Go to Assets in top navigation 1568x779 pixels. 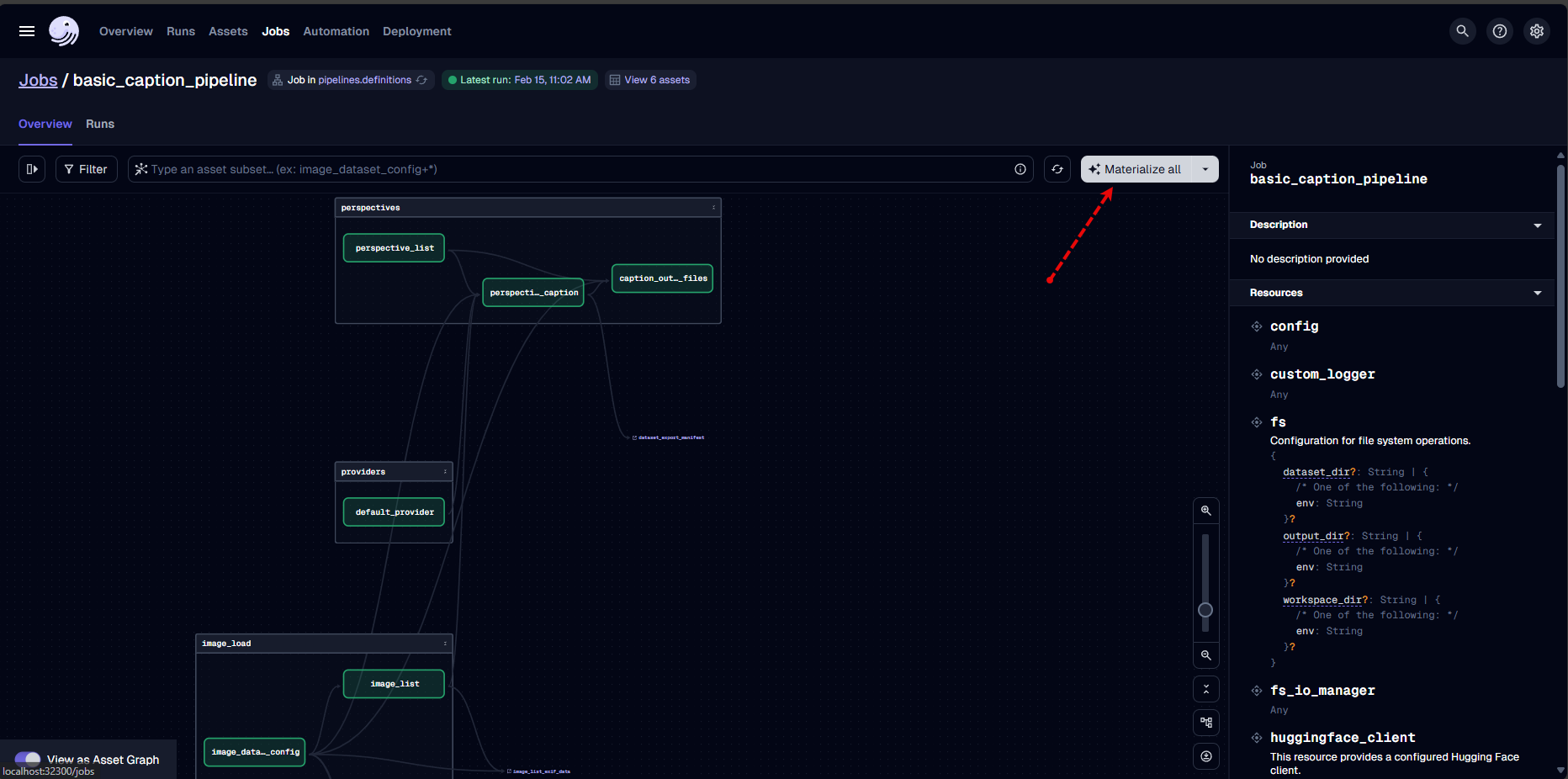[228, 31]
